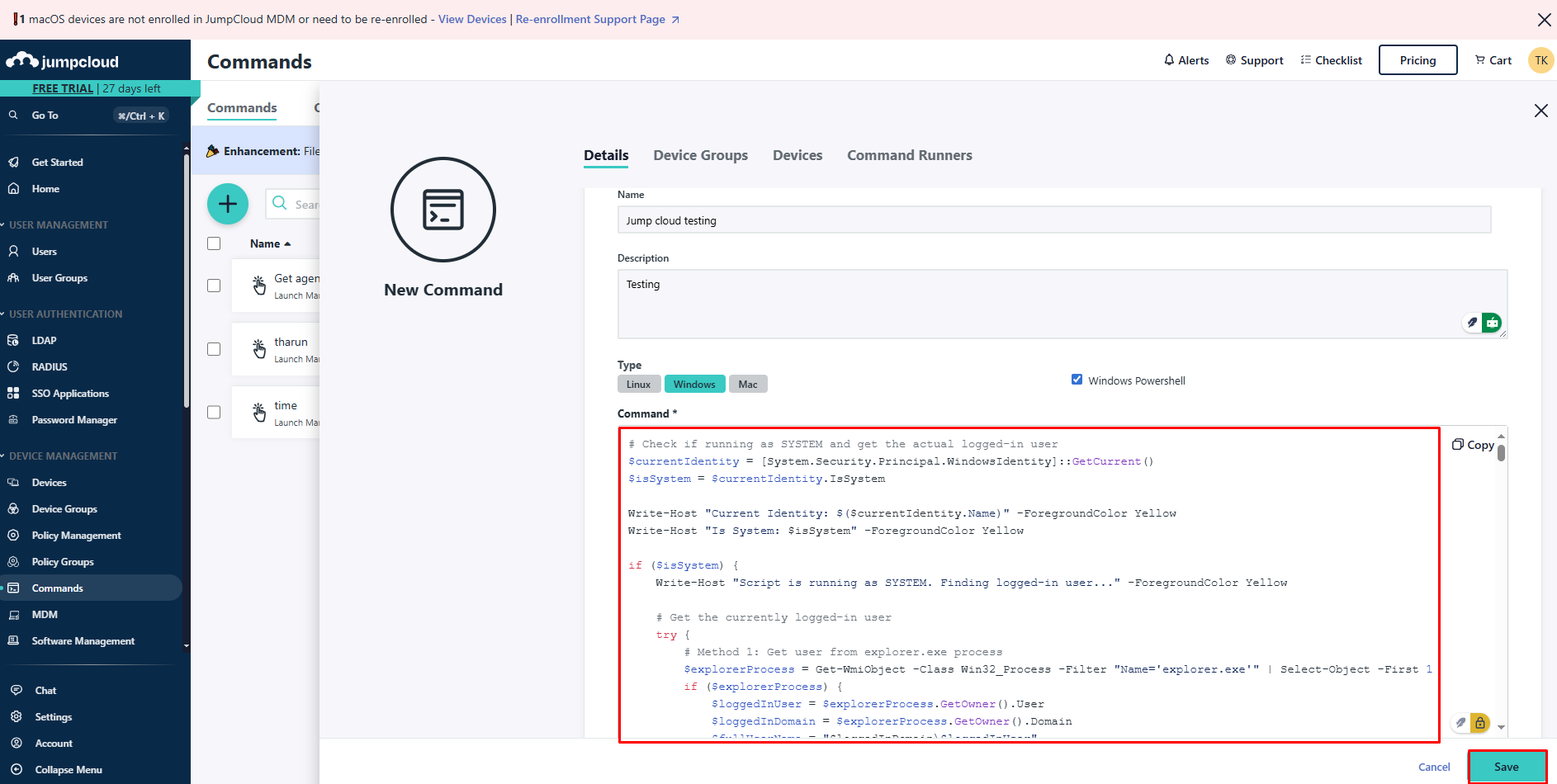
Task: Open Device Groups in the sidebar
Action: (x=64, y=509)
